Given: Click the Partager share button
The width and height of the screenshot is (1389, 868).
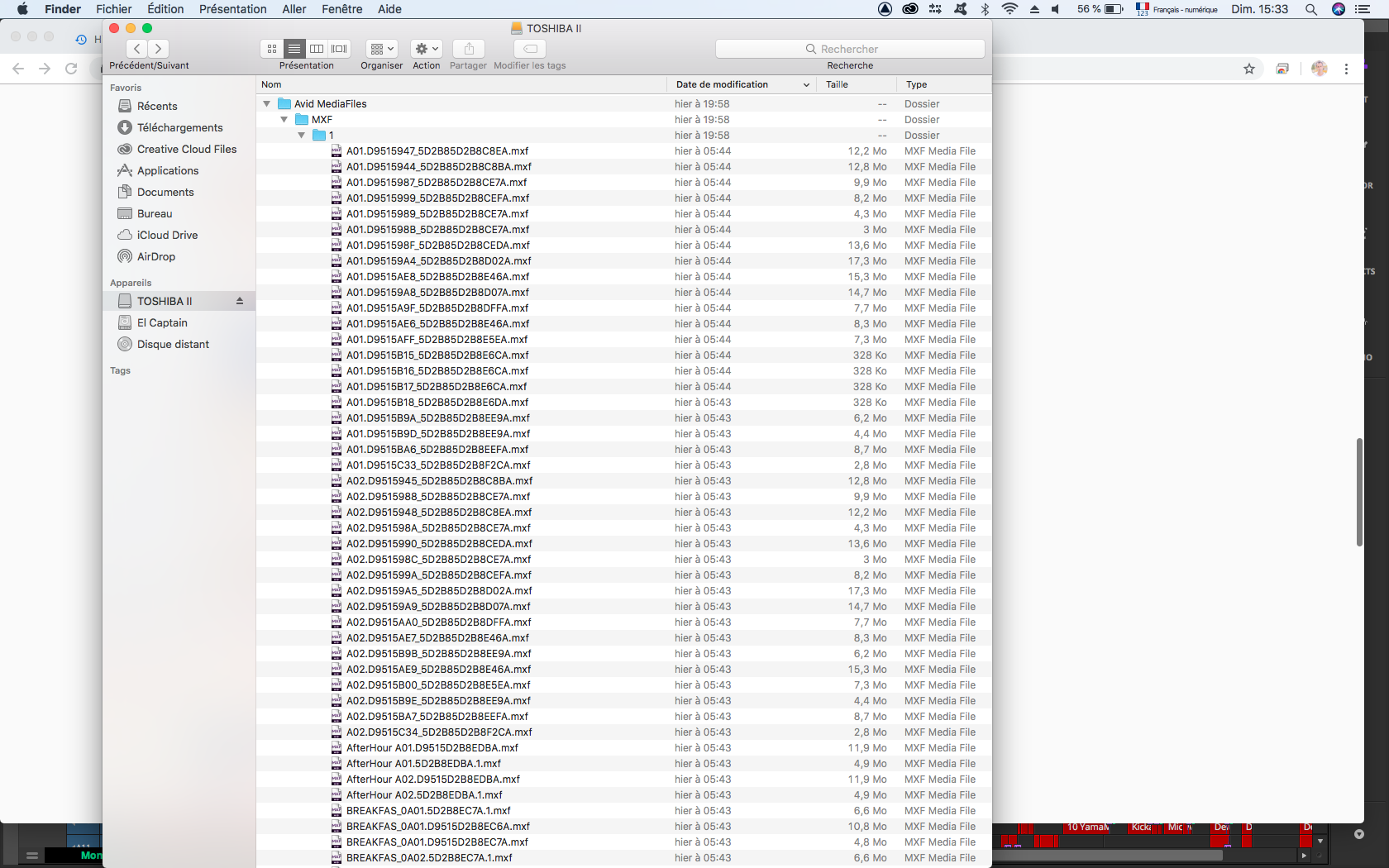Looking at the screenshot, I should (x=469, y=49).
